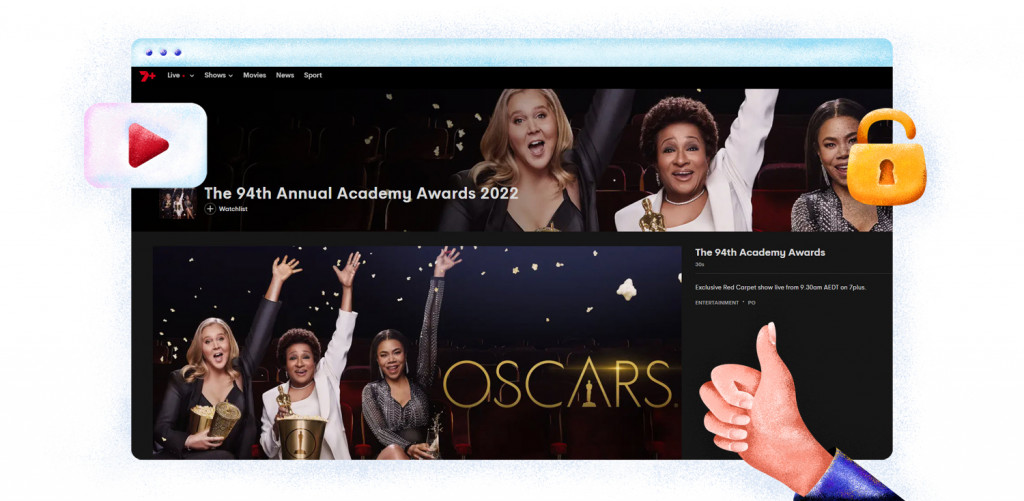Select the '94th Annual Academy Awards 2022' title
The width and height of the screenshot is (1024, 501).
pos(361,193)
